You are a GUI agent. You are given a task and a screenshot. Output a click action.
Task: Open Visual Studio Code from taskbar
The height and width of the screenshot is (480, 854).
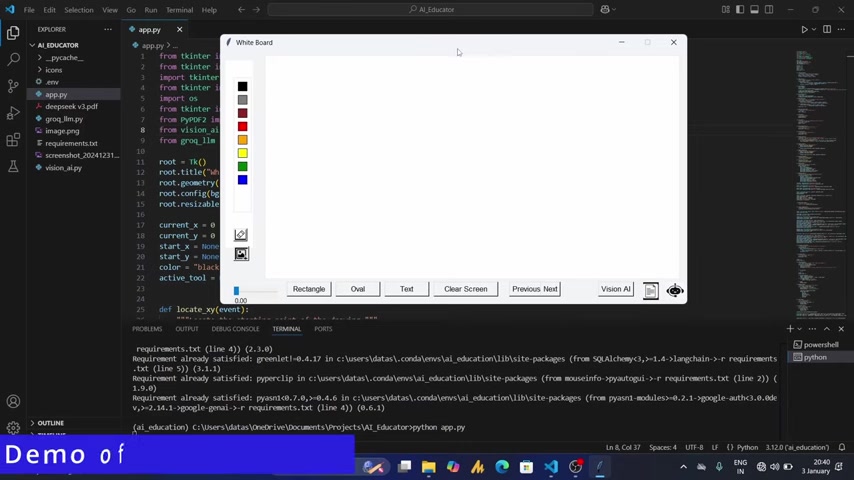click(x=551, y=467)
